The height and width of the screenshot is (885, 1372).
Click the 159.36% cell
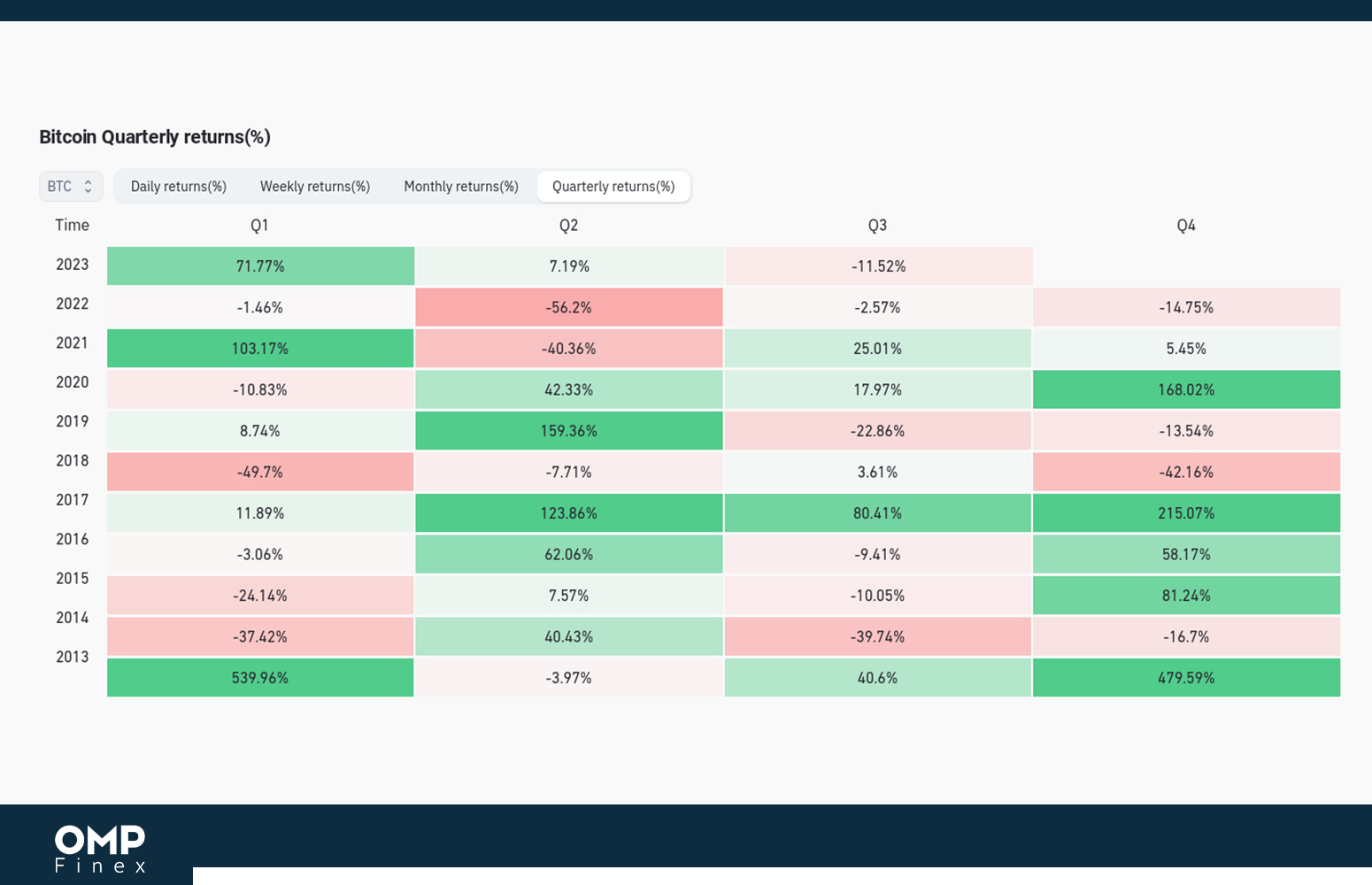(x=569, y=431)
